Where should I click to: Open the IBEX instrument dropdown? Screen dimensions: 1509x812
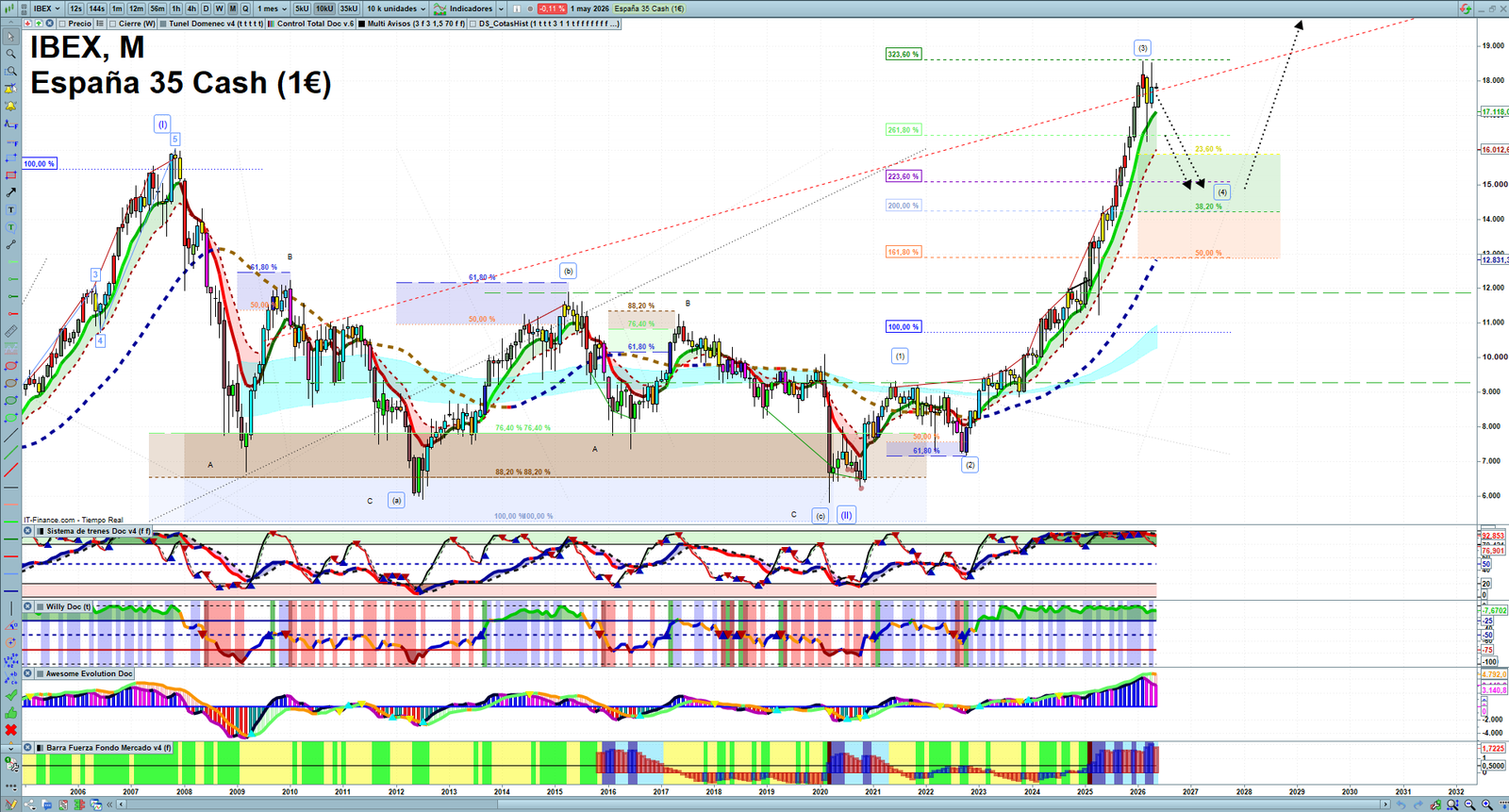point(46,8)
